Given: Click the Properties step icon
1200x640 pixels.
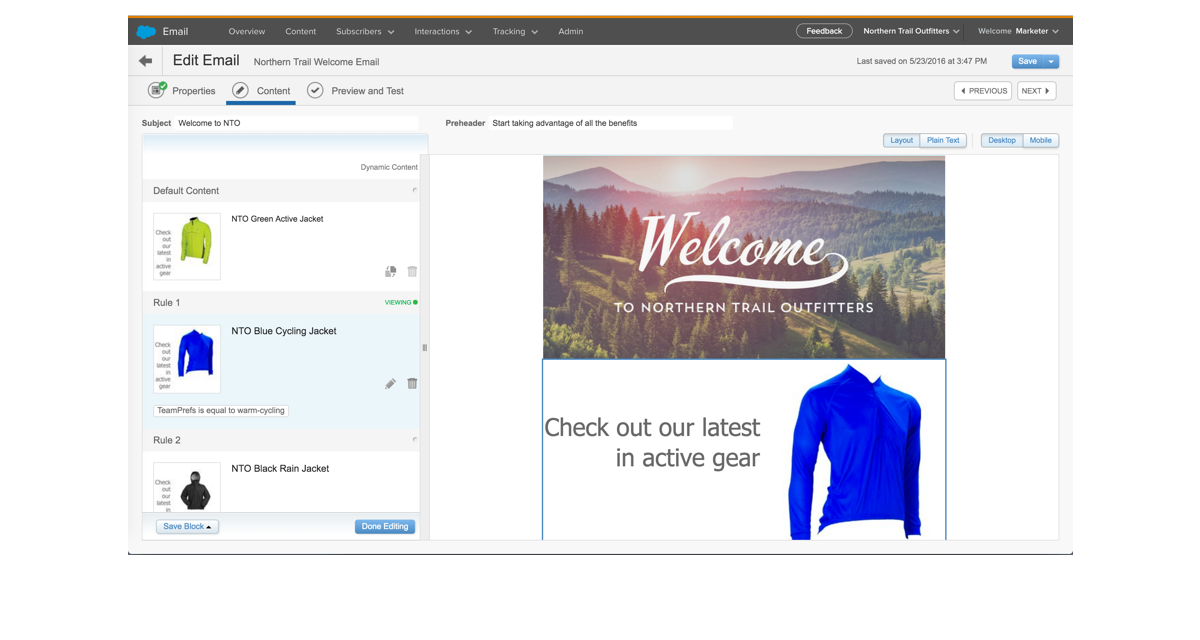Looking at the screenshot, I should click(x=157, y=91).
